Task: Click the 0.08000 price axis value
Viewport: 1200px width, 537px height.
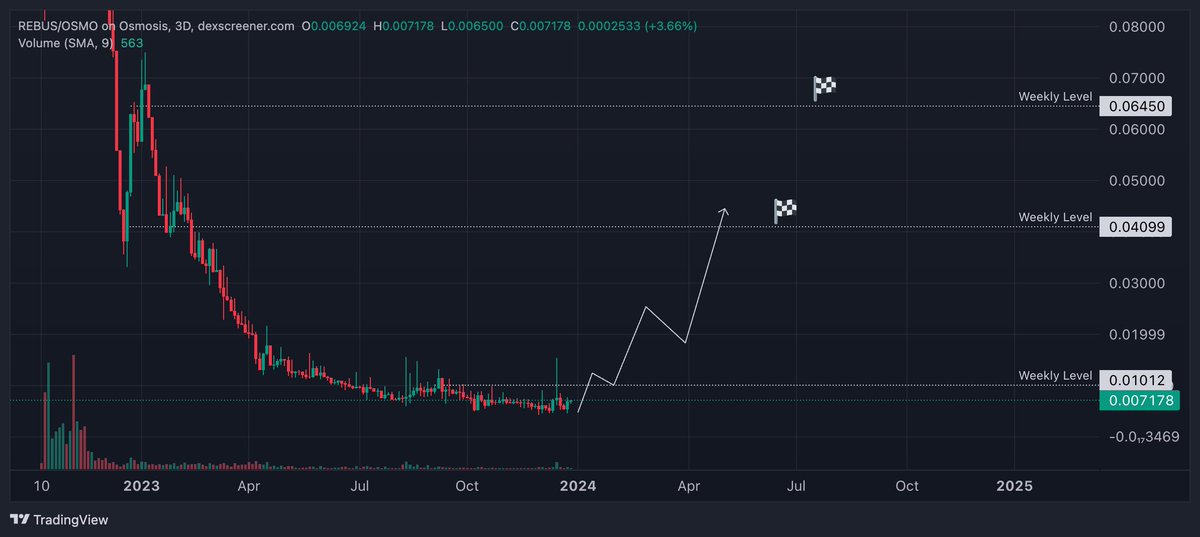Action: click(1138, 26)
